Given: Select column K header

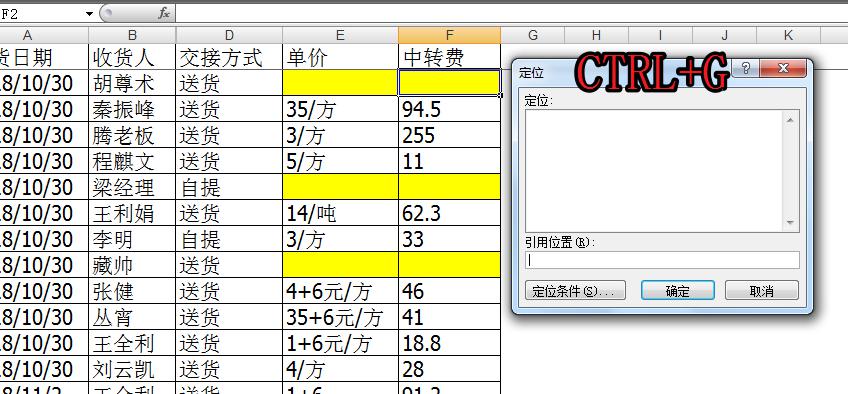Looking at the screenshot, I should [788, 36].
